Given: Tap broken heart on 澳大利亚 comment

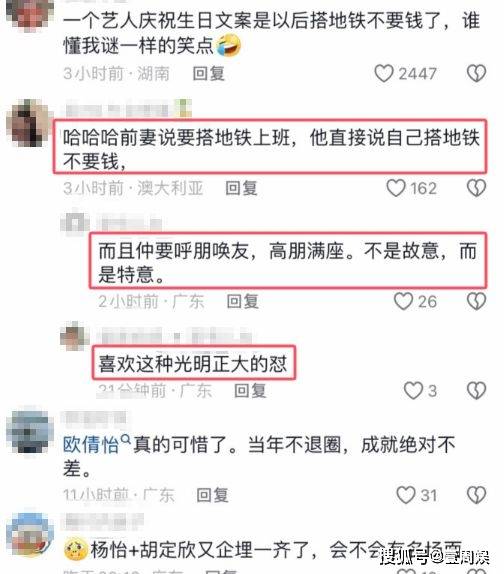Looking at the screenshot, I should 476,188.
